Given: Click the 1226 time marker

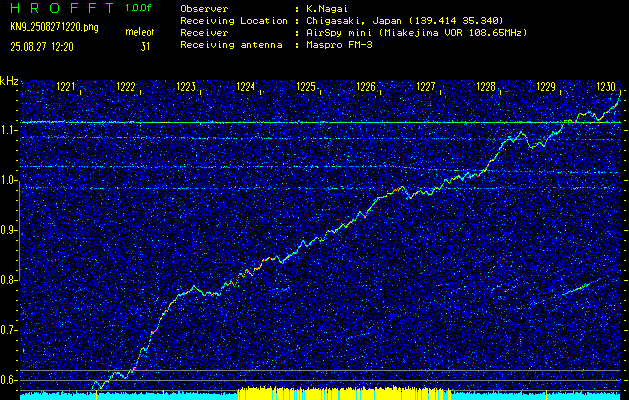Looking at the screenshot, I should point(366,86).
